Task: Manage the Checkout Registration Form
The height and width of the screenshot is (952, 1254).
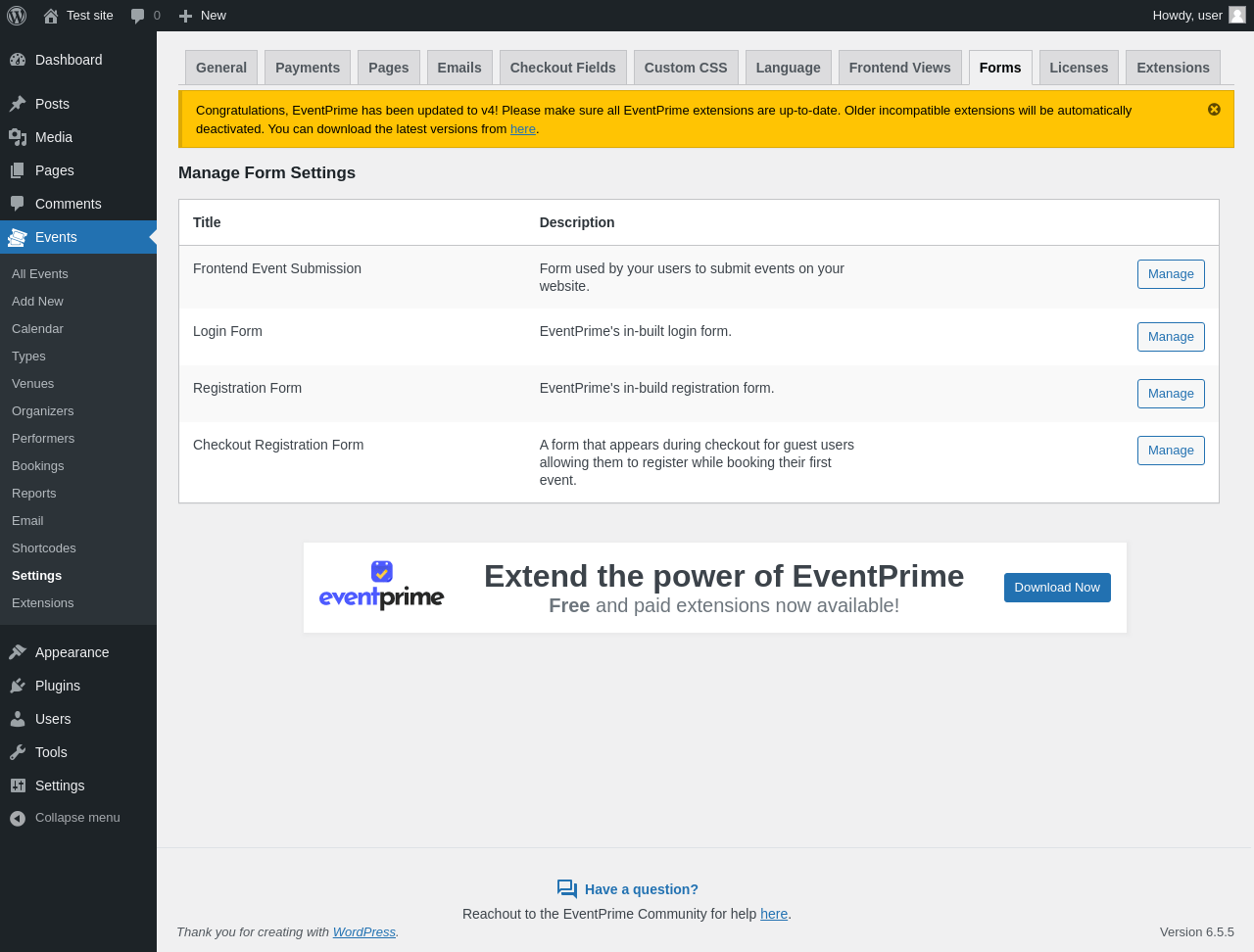Action: click(1171, 451)
